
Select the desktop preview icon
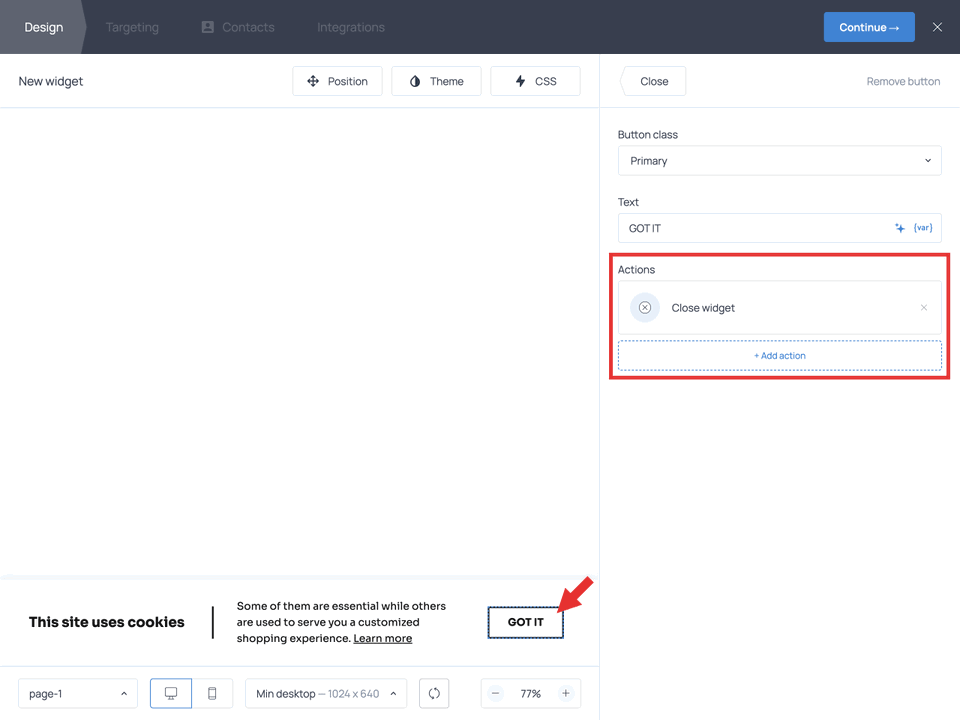(170, 693)
